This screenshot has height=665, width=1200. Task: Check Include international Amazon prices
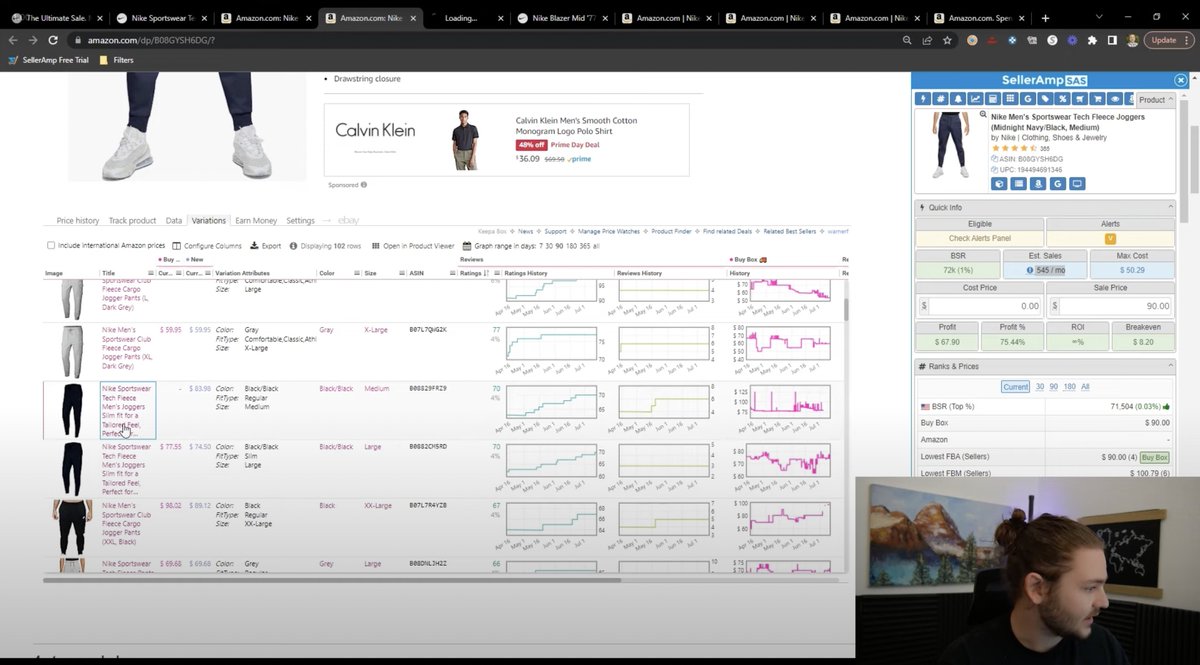pyautogui.click(x=51, y=246)
